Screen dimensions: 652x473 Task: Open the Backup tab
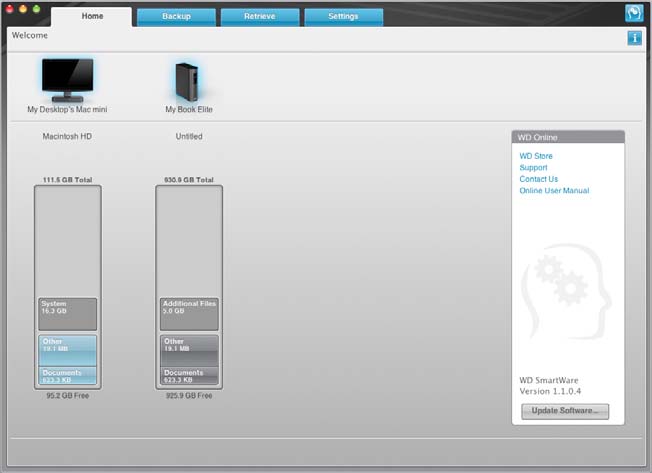(x=176, y=17)
